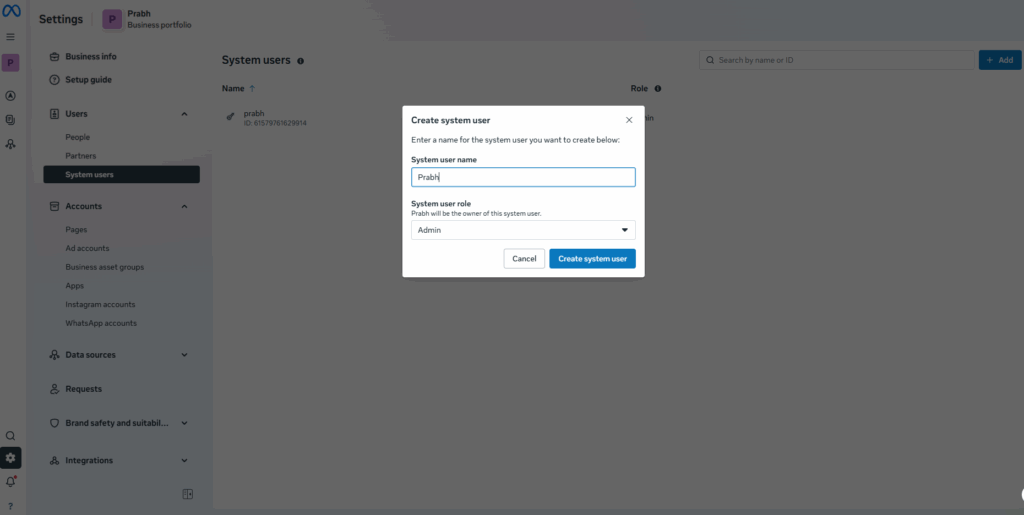
Task: Click the search magnifier icon in left rail
Action: tap(10, 435)
